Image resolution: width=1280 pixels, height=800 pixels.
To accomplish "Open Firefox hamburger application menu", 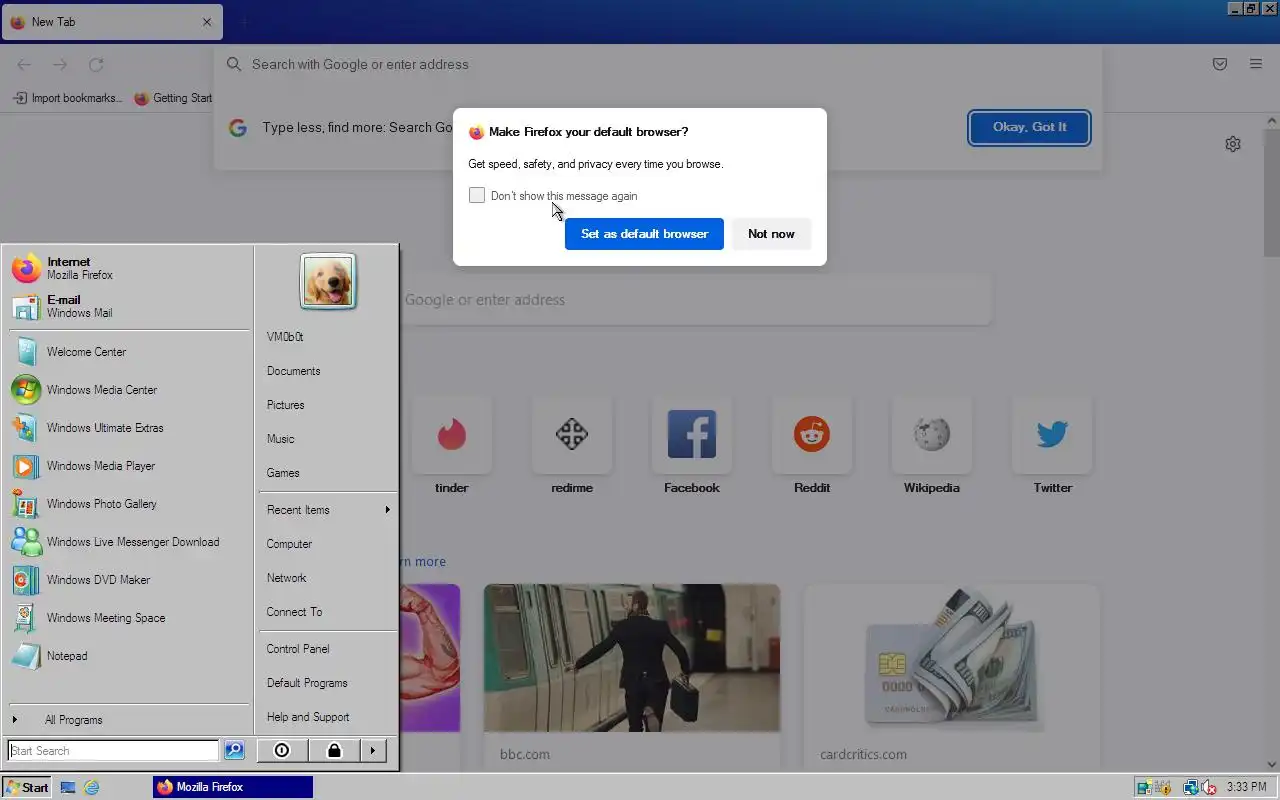I will [1256, 64].
